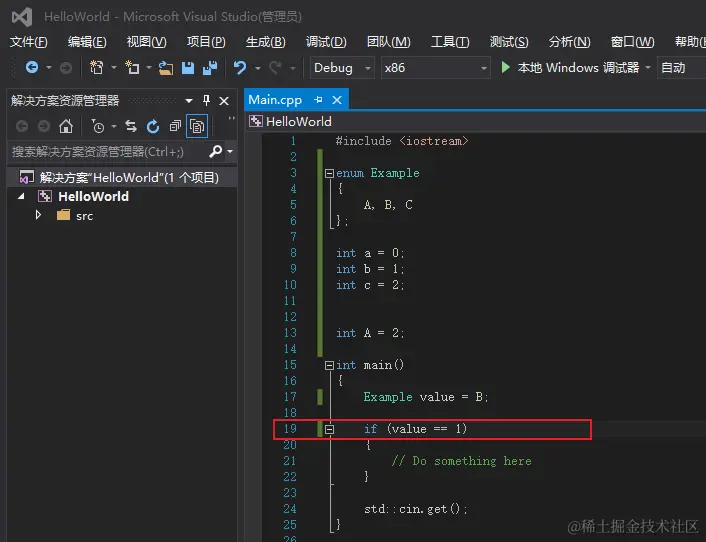Go to Solution Explorer home view

(66, 126)
